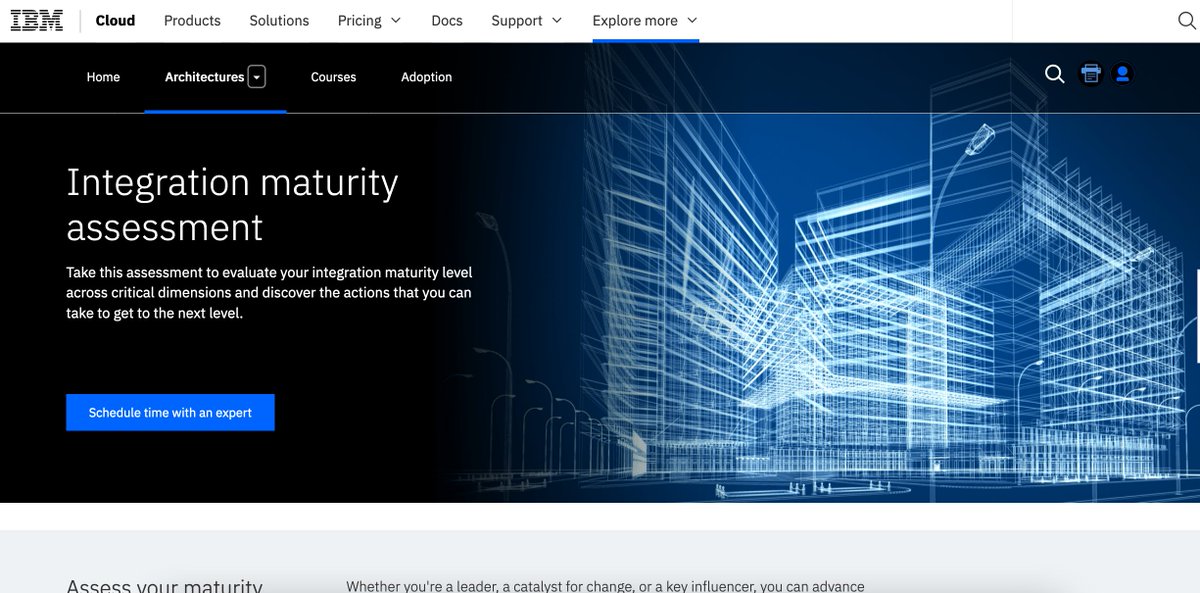Image resolution: width=1200 pixels, height=593 pixels.
Task: Click text 'Whether you're a leader, a catalyst'
Action: coord(605,586)
